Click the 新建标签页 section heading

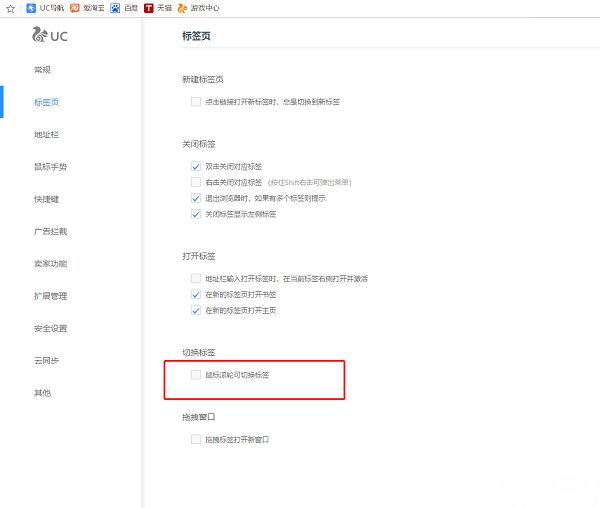coord(203,79)
